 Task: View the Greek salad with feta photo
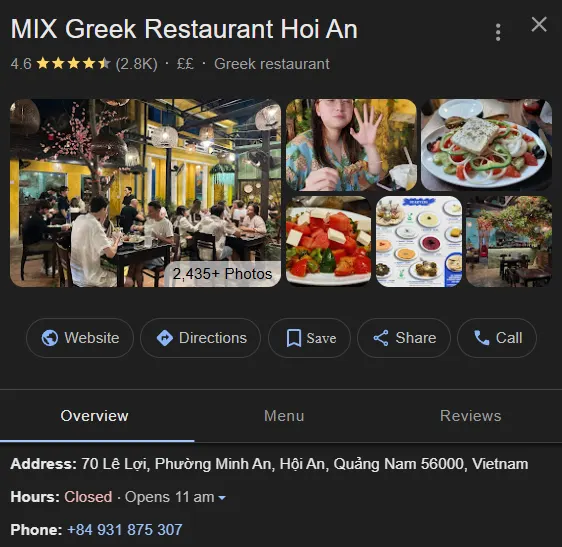[x=486, y=145]
